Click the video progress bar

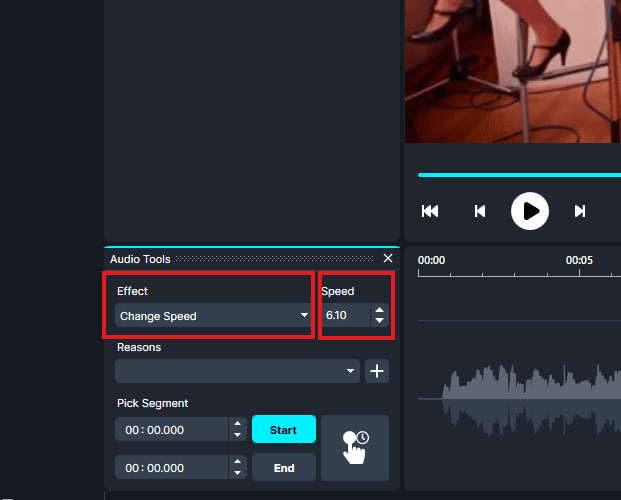(518, 174)
